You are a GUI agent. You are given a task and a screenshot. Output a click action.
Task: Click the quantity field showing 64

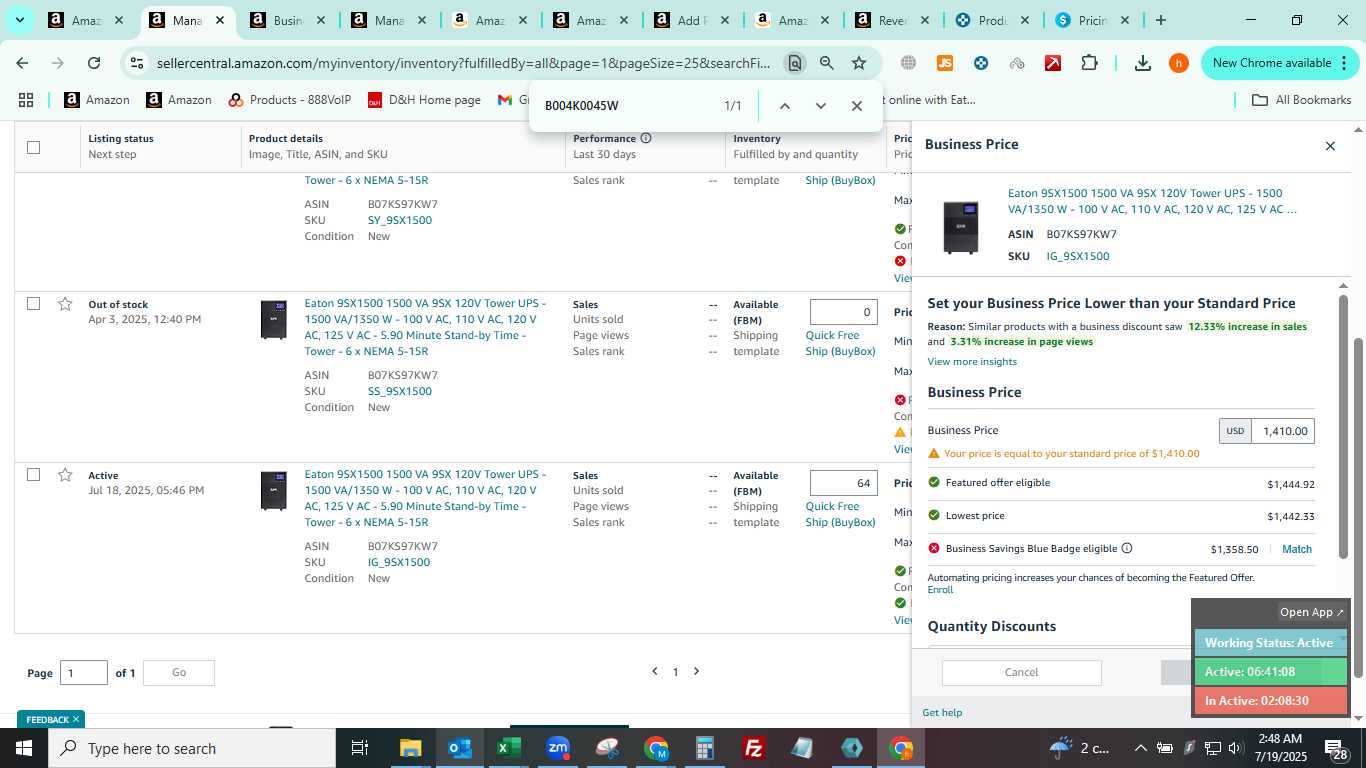tap(844, 483)
